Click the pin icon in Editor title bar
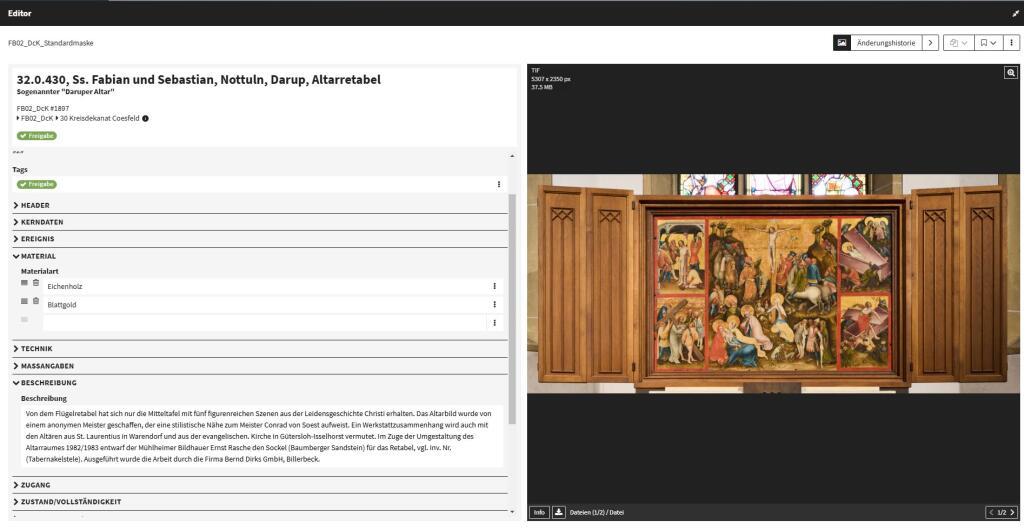The width and height of the screenshot is (1024, 527). pos(1015,13)
